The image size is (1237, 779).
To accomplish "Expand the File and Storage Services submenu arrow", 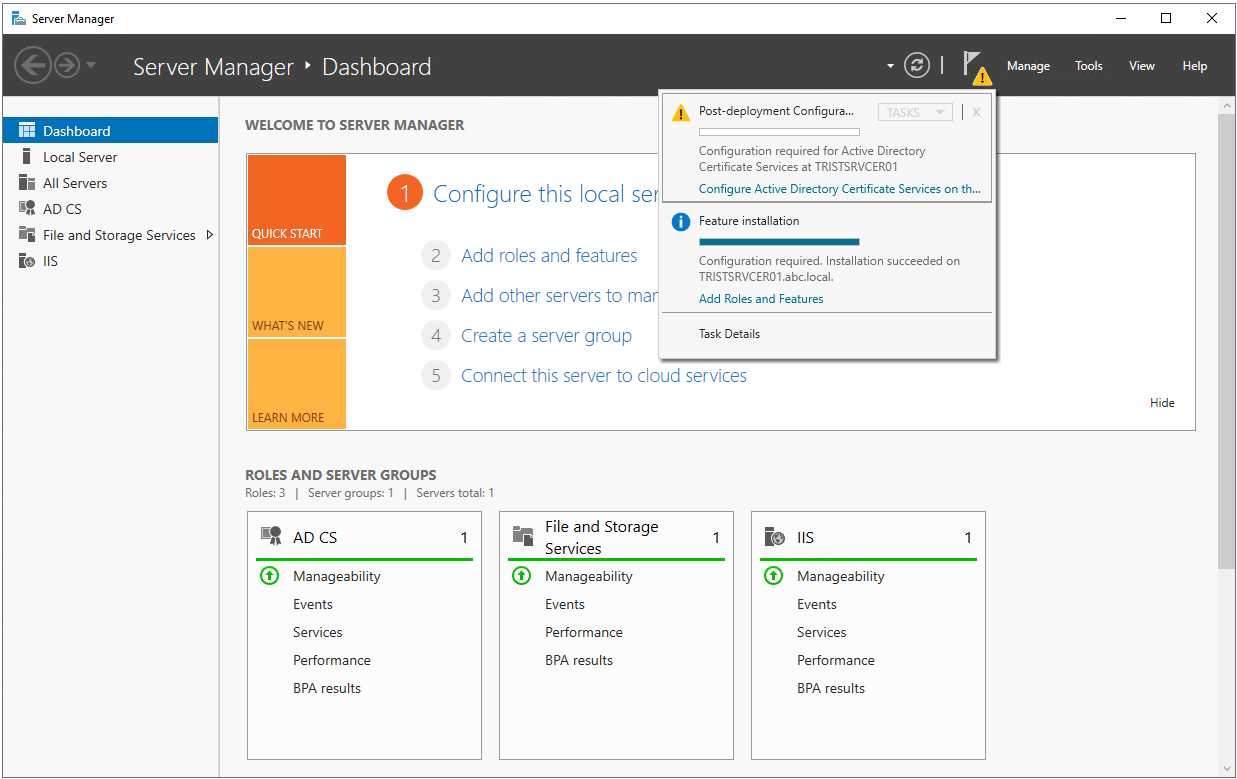I will (209, 235).
